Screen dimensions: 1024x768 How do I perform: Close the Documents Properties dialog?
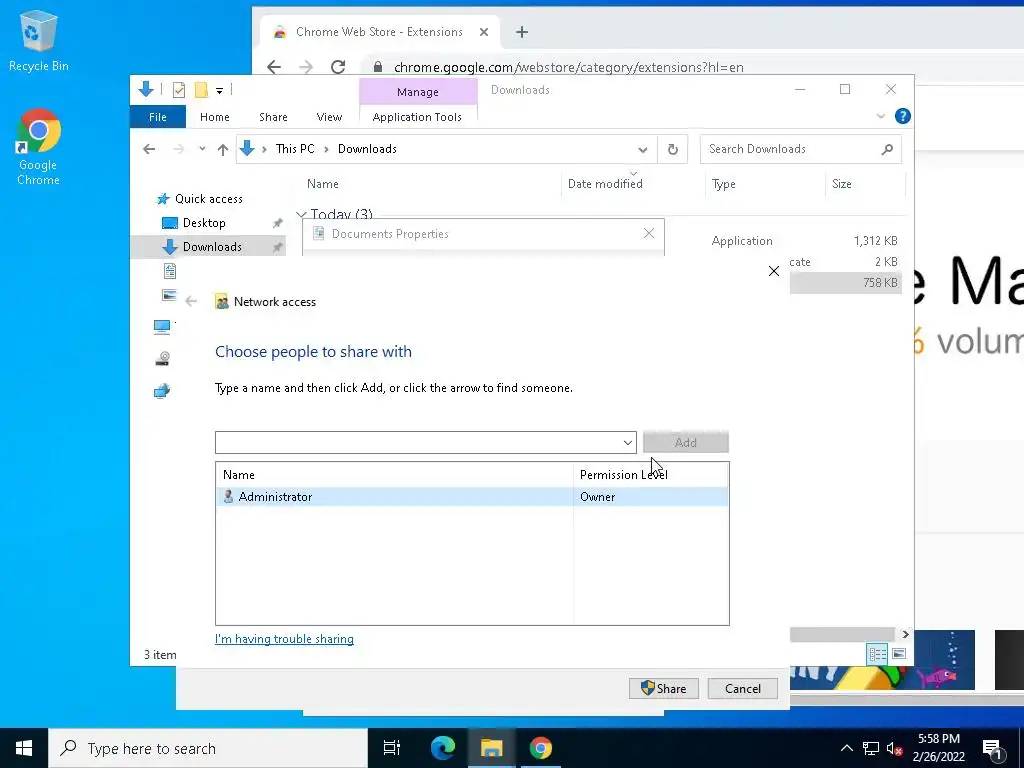coord(648,233)
